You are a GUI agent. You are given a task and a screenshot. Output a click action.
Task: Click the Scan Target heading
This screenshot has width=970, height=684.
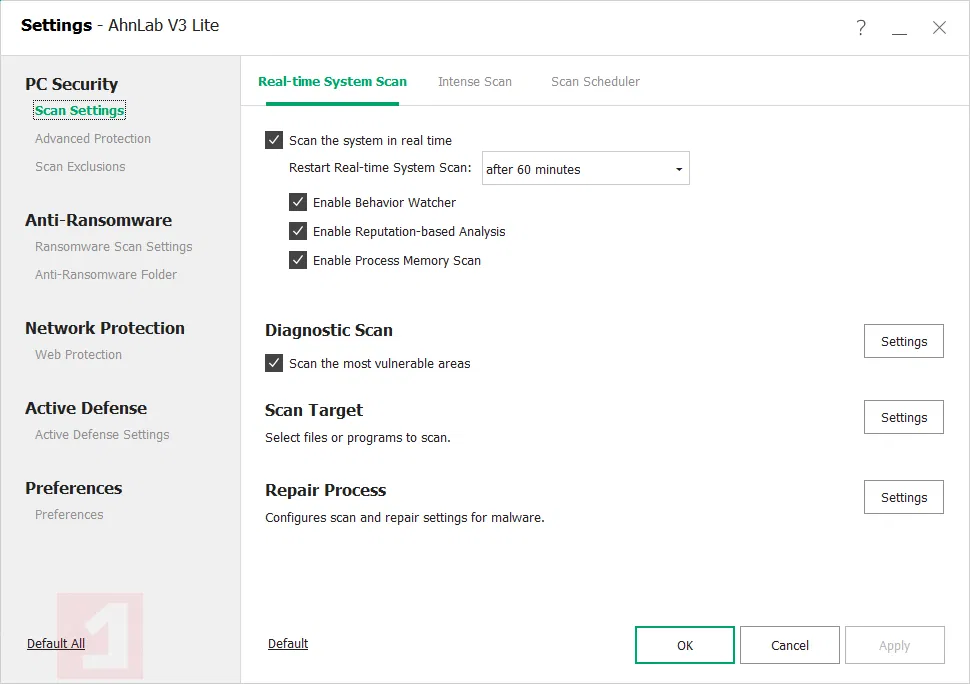[314, 410]
